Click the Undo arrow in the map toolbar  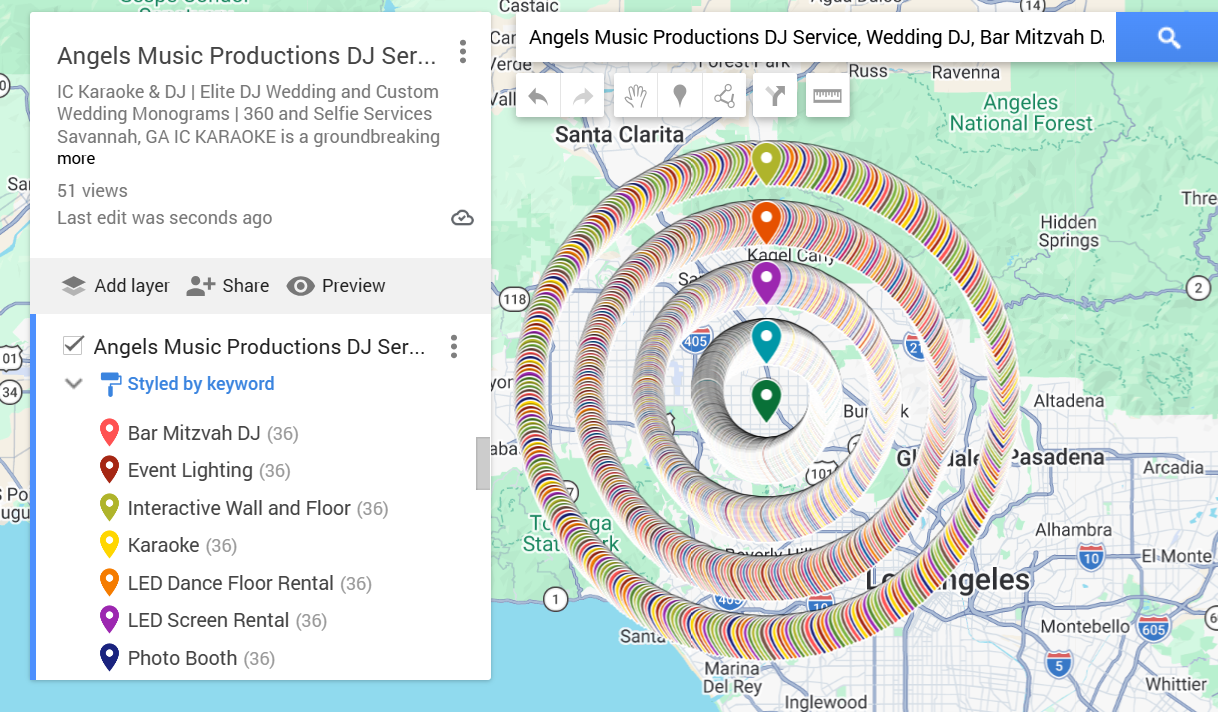[x=537, y=94]
